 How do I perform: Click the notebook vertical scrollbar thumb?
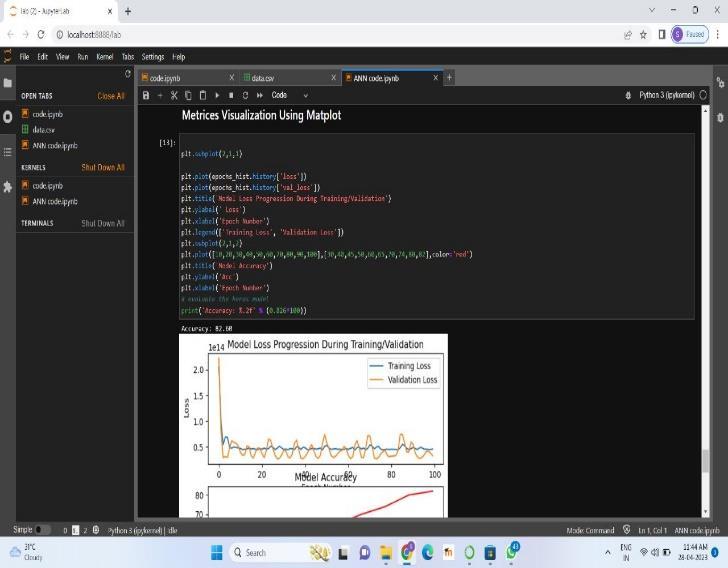pyautogui.click(x=705, y=461)
